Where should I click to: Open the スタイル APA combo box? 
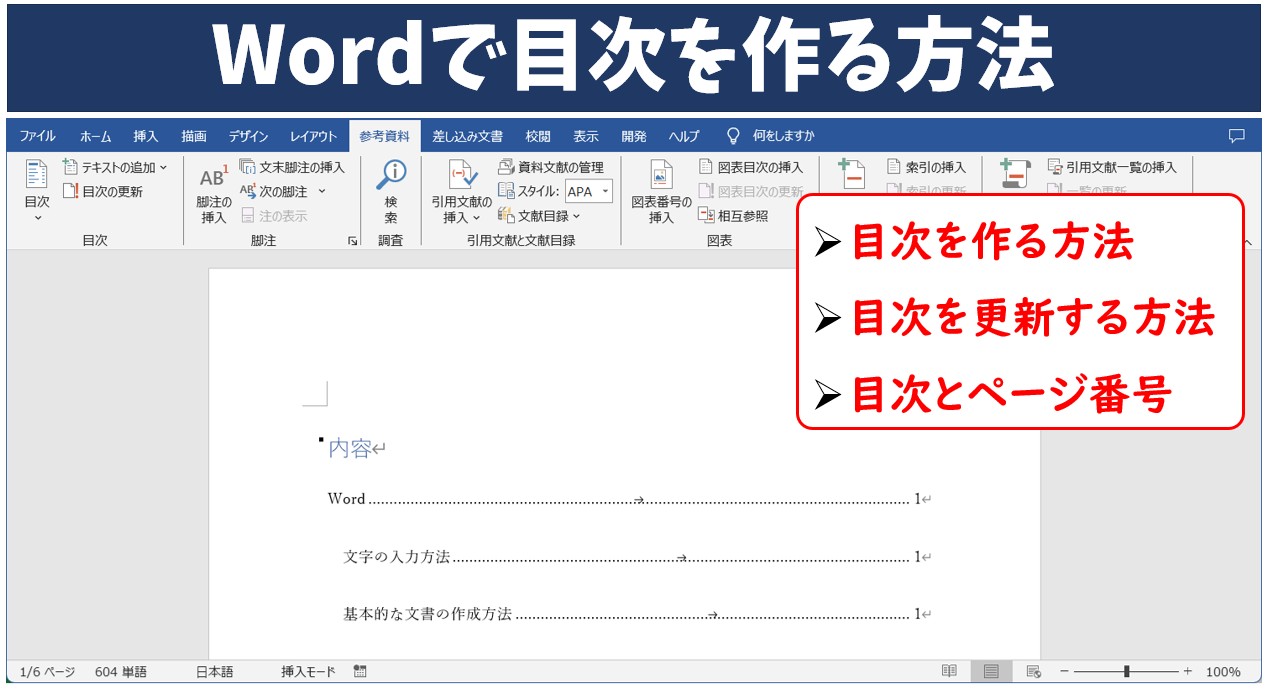point(588,191)
